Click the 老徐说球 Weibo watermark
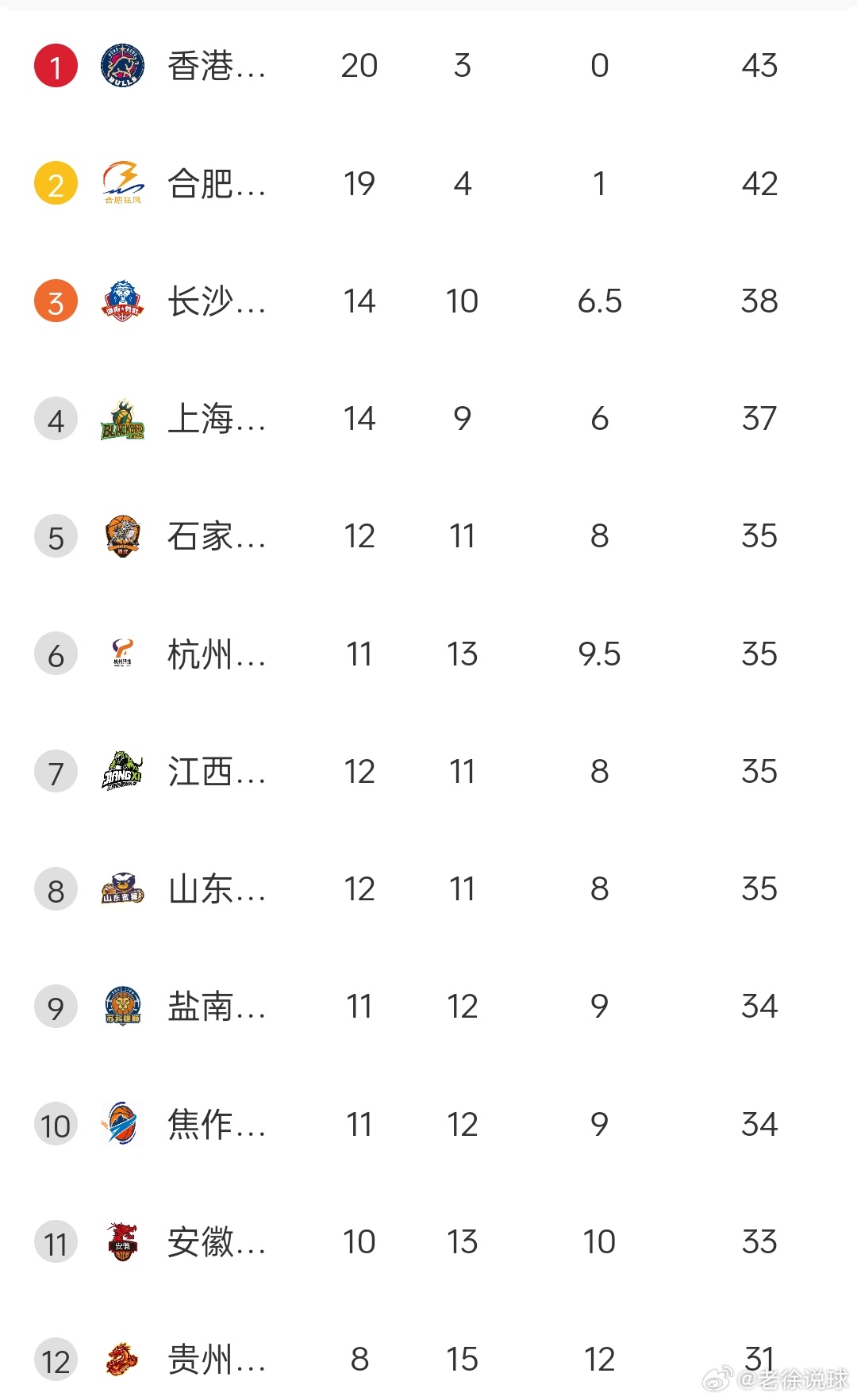The image size is (857, 1400). (x=777, y=1379)
